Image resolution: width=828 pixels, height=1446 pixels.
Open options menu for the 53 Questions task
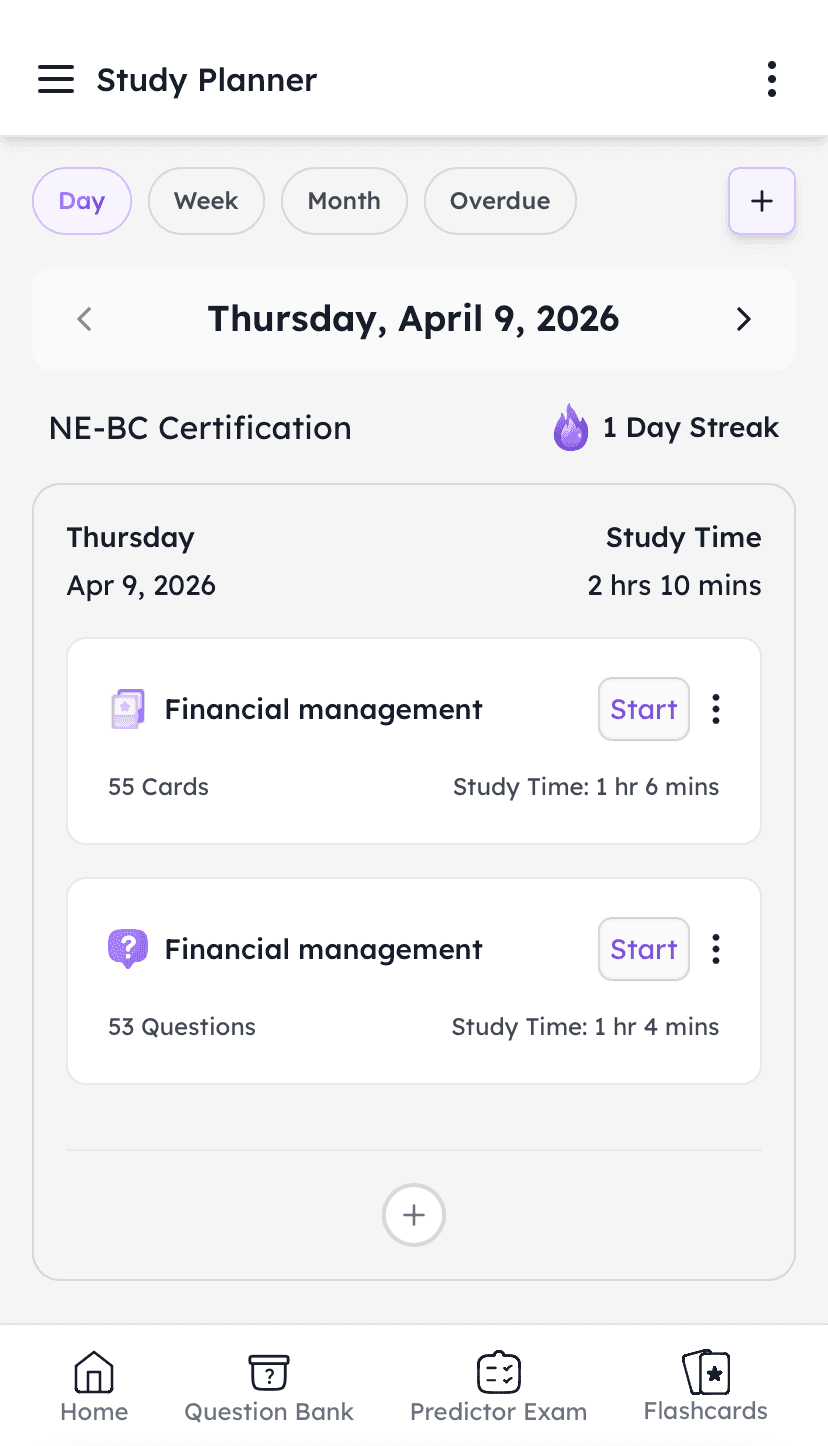[716, 949]
